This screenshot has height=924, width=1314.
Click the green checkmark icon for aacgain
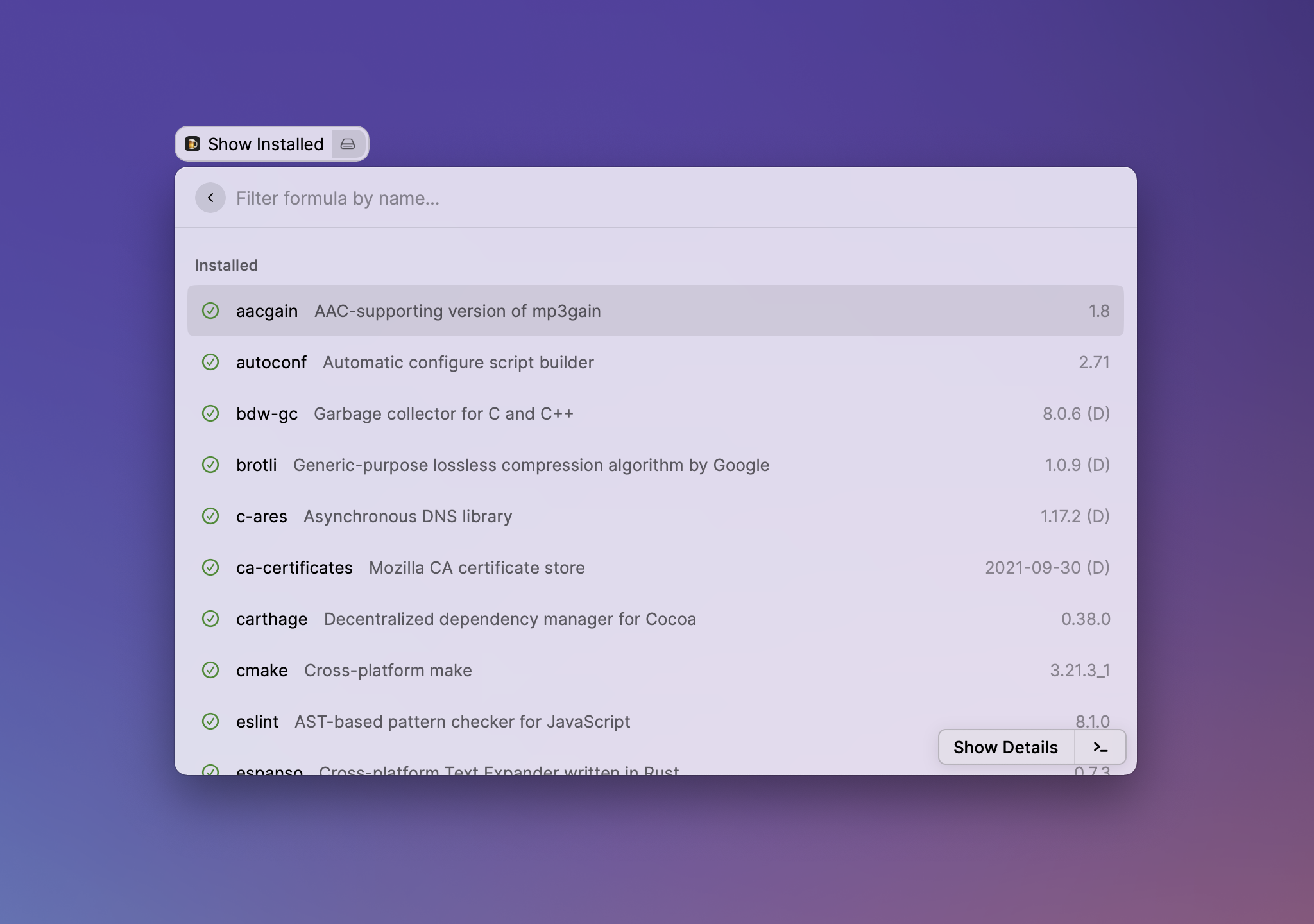(x=210, y=311)
